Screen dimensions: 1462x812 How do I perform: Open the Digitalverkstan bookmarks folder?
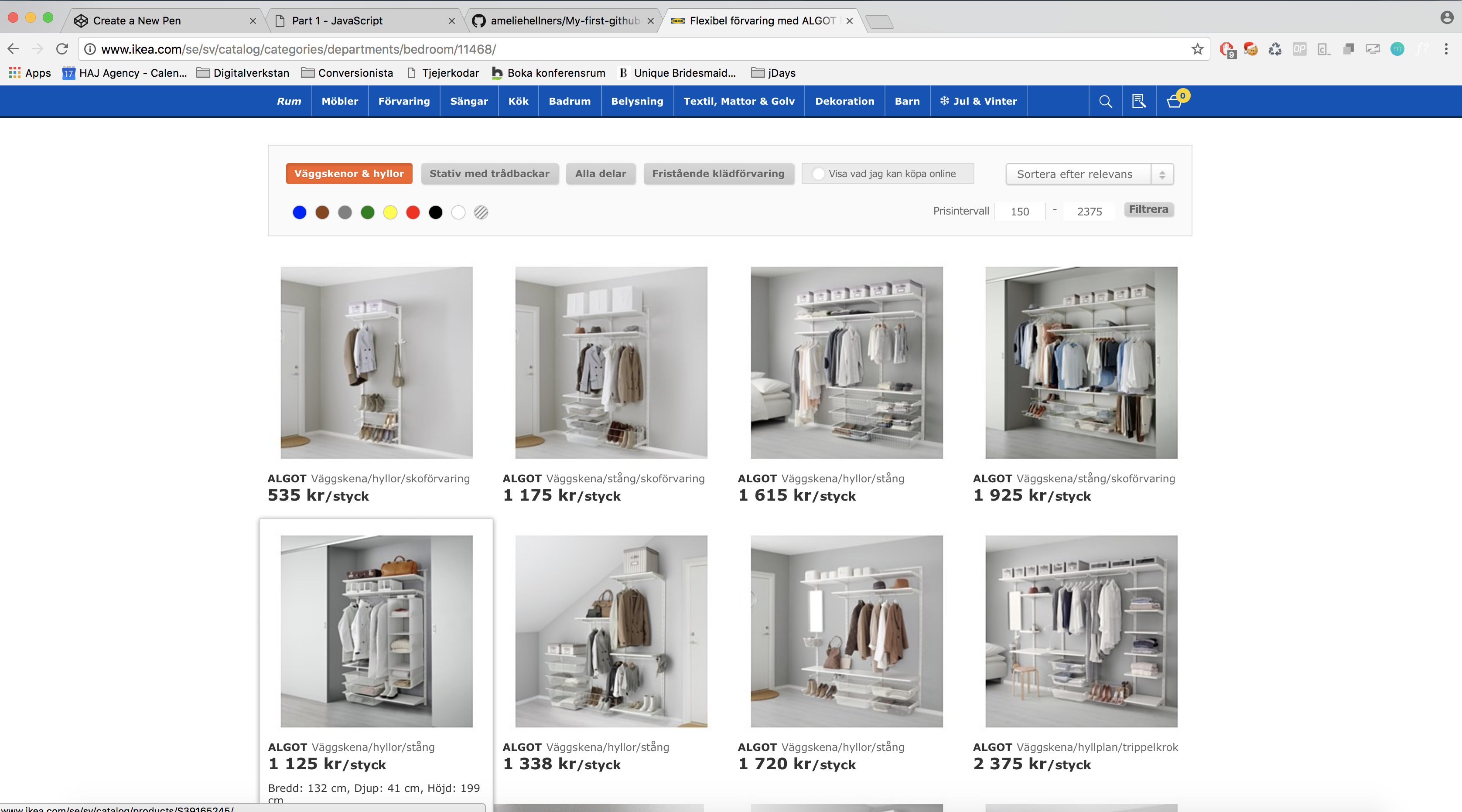tap(243, 73)
